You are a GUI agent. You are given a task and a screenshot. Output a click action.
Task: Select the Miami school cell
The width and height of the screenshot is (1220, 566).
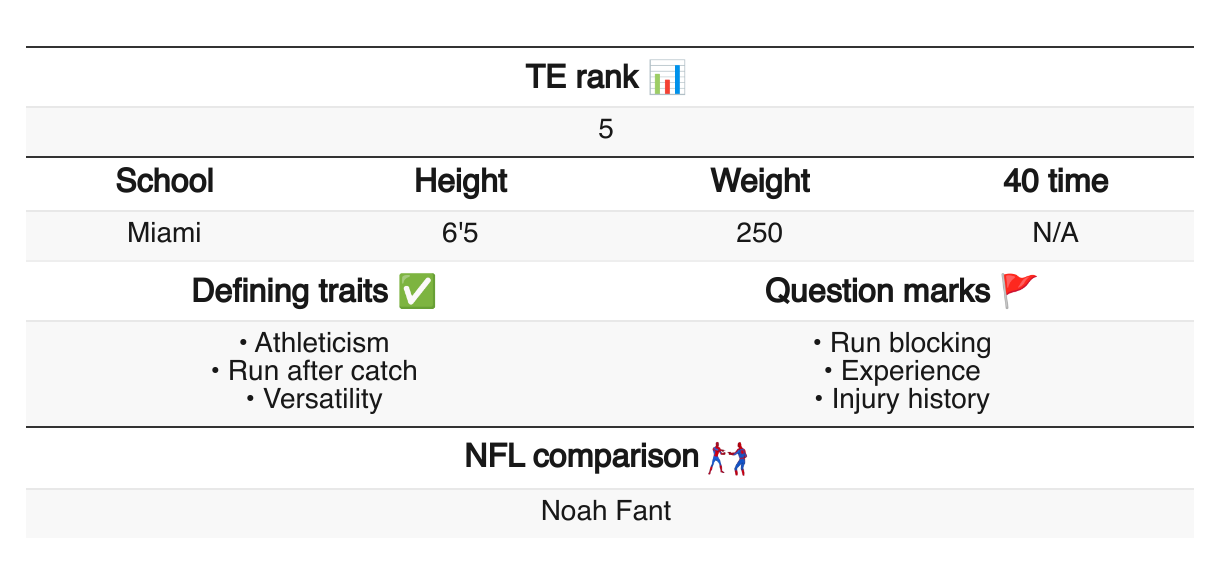165,234
